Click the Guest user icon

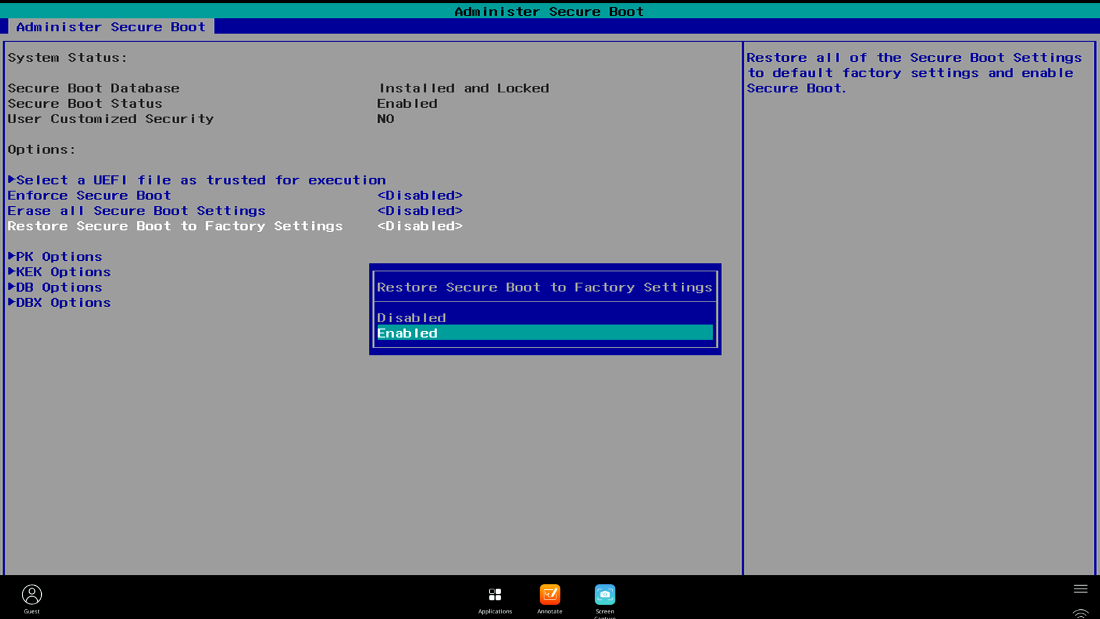32,595
